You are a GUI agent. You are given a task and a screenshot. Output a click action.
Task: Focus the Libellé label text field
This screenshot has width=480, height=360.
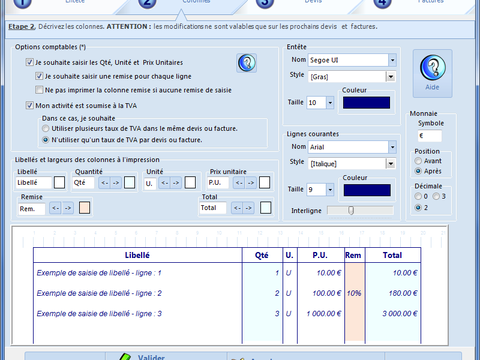(x=33, y=183)
